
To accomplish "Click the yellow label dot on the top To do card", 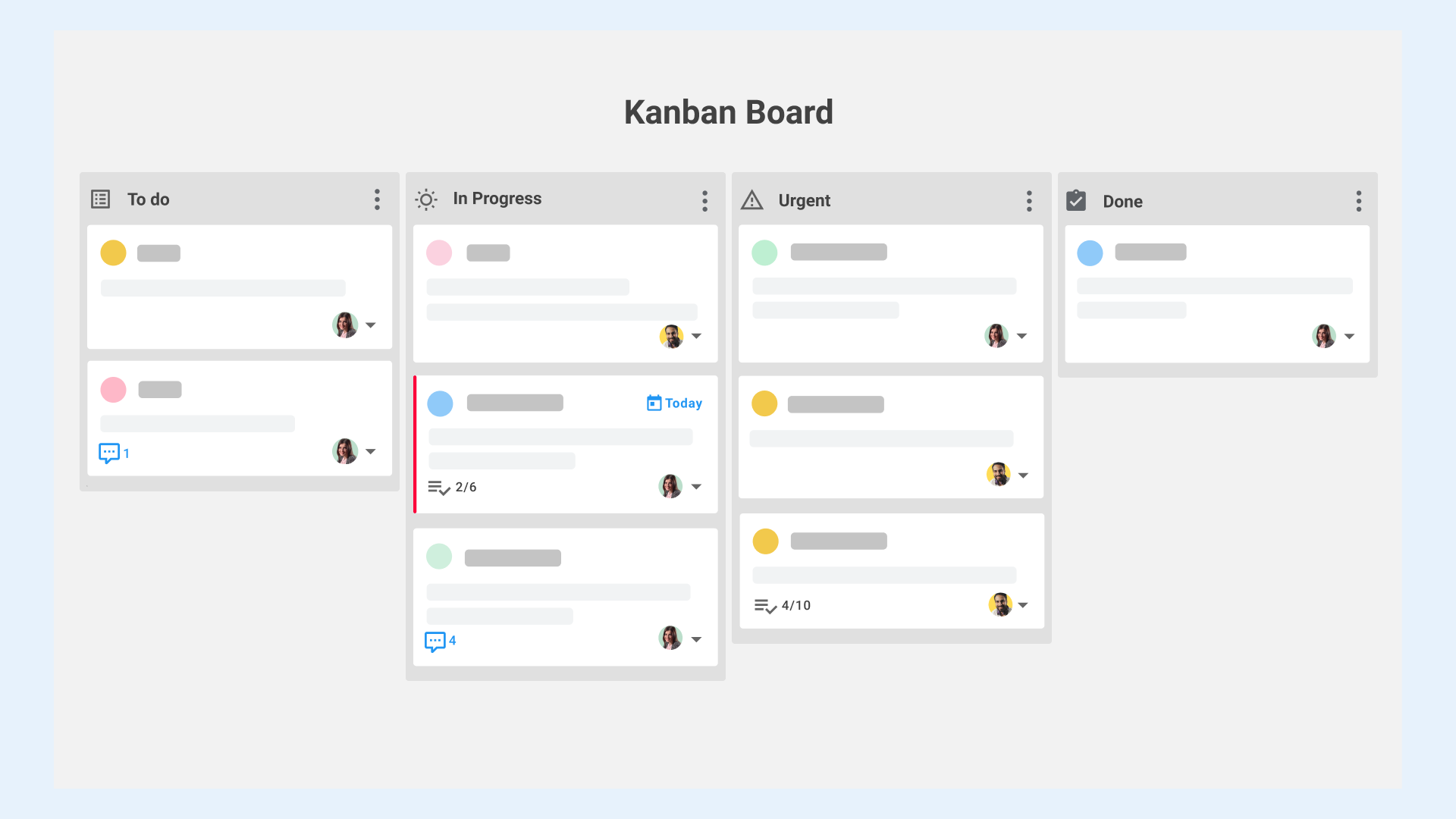I will 113,253.
